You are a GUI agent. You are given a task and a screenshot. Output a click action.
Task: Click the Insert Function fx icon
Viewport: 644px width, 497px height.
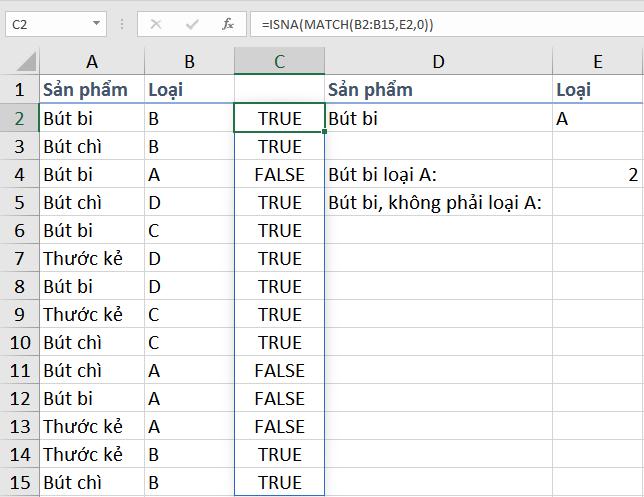(227, 23)
